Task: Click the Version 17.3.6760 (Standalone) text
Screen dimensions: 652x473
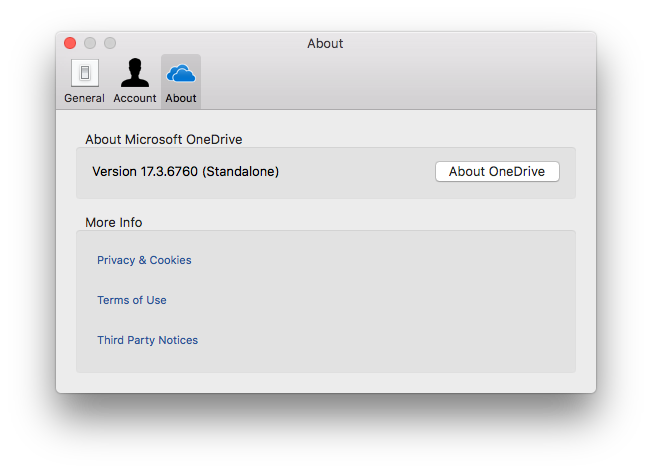Action: [x=185, y=171]
